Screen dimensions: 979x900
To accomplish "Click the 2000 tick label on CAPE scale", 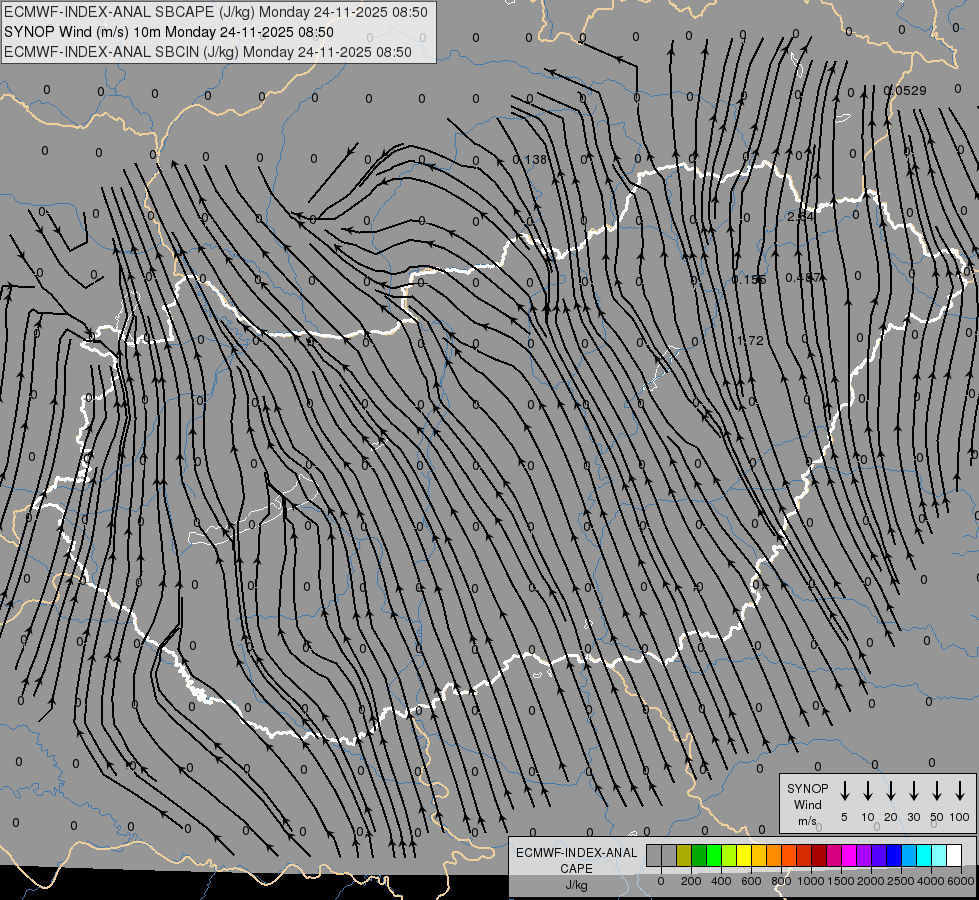I will (x=871, y=881).
